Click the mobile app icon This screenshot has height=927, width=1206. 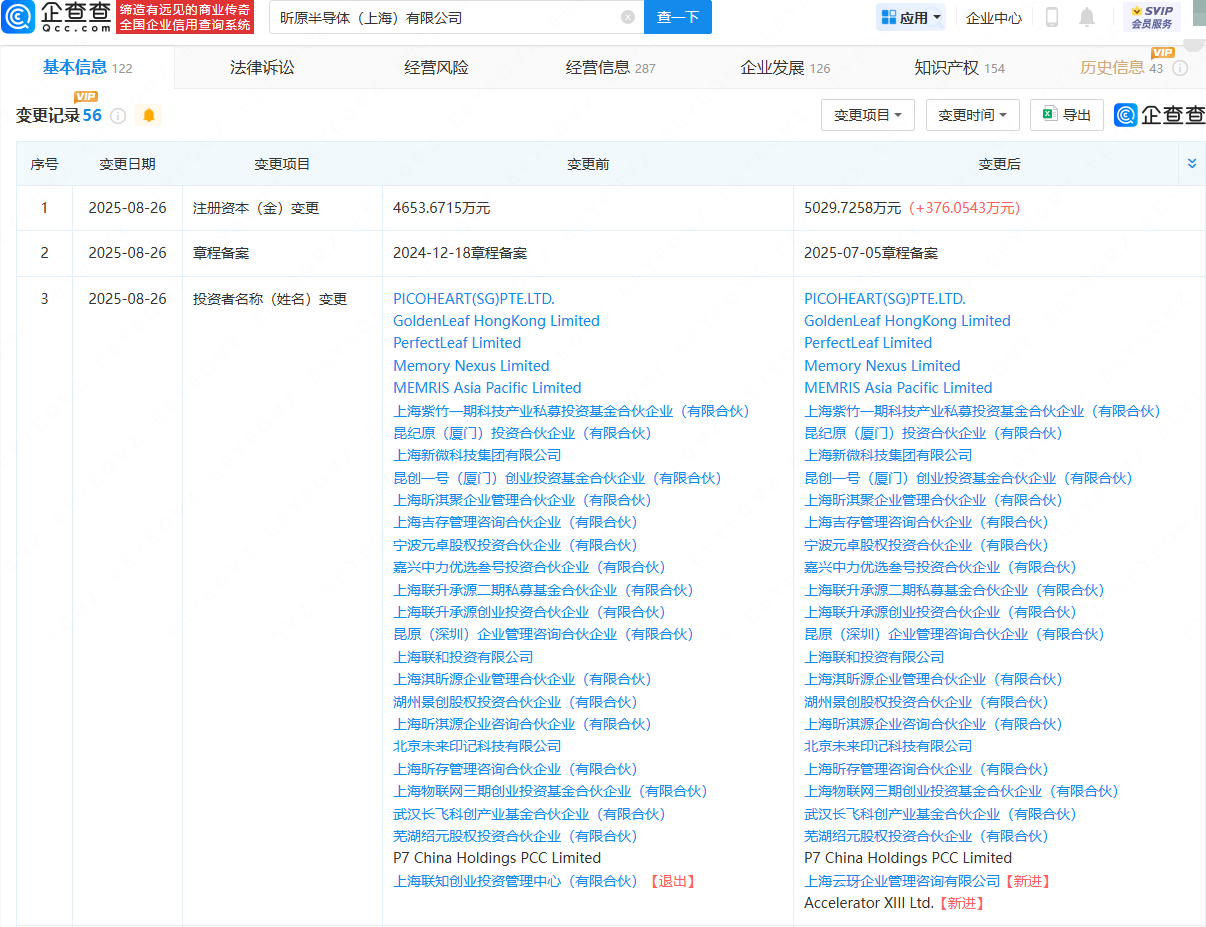coord(1051,17)
